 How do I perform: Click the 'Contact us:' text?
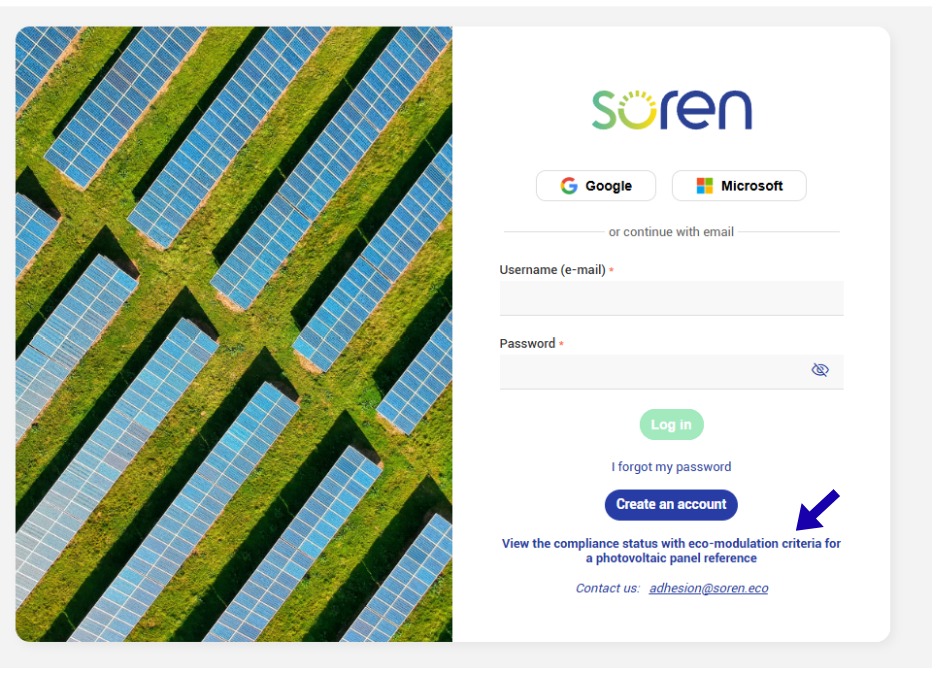coord(607,588)
